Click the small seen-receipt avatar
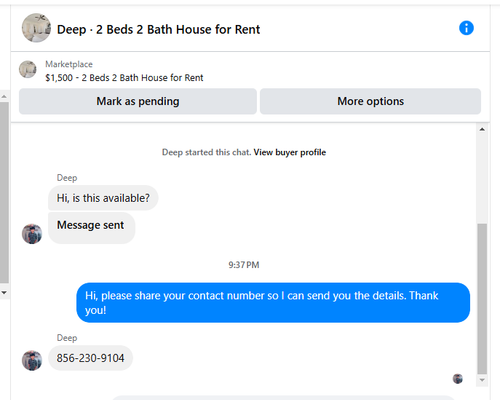The height and width of the screenshot is (400, 500). click(458, 379)
